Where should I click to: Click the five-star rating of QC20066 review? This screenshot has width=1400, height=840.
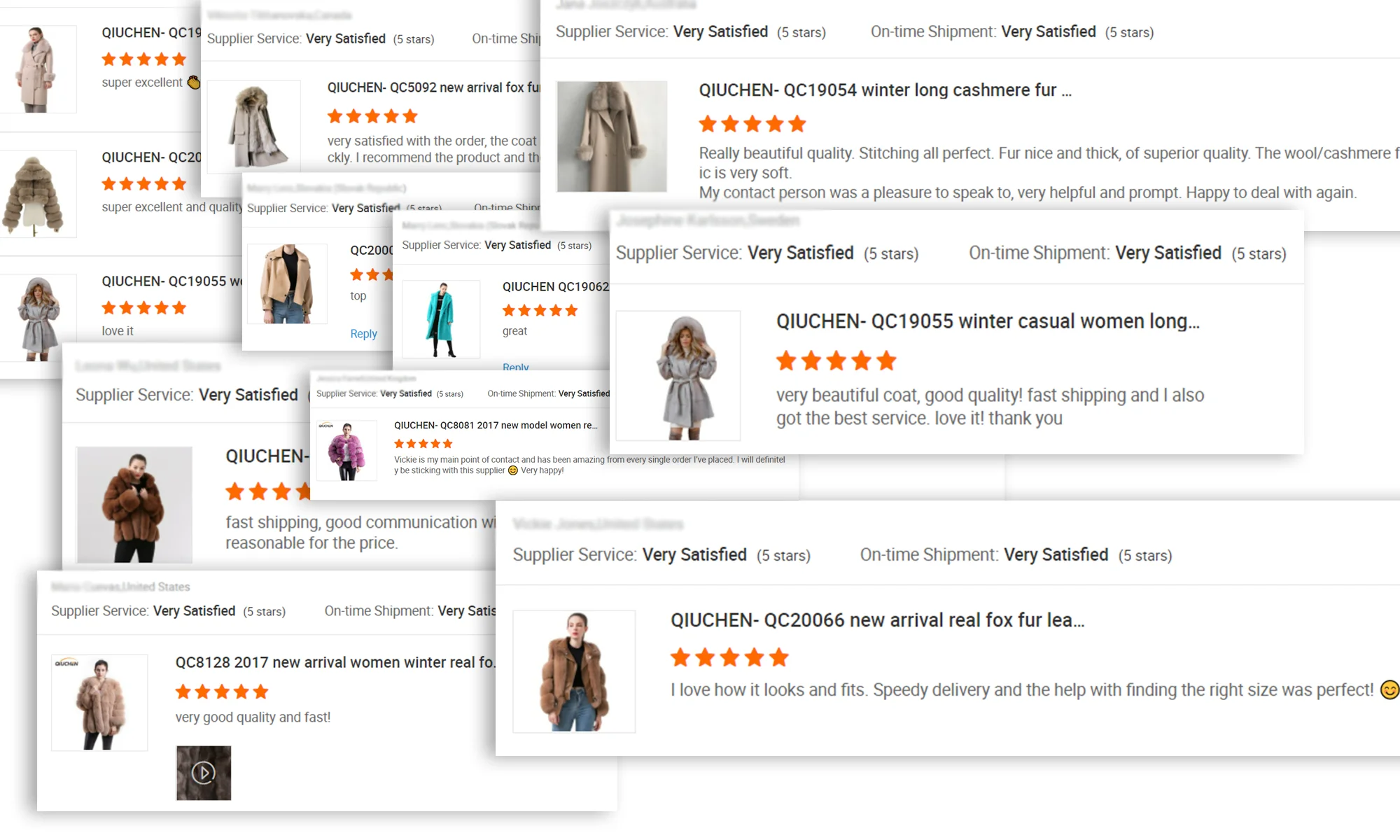[729, 658]
